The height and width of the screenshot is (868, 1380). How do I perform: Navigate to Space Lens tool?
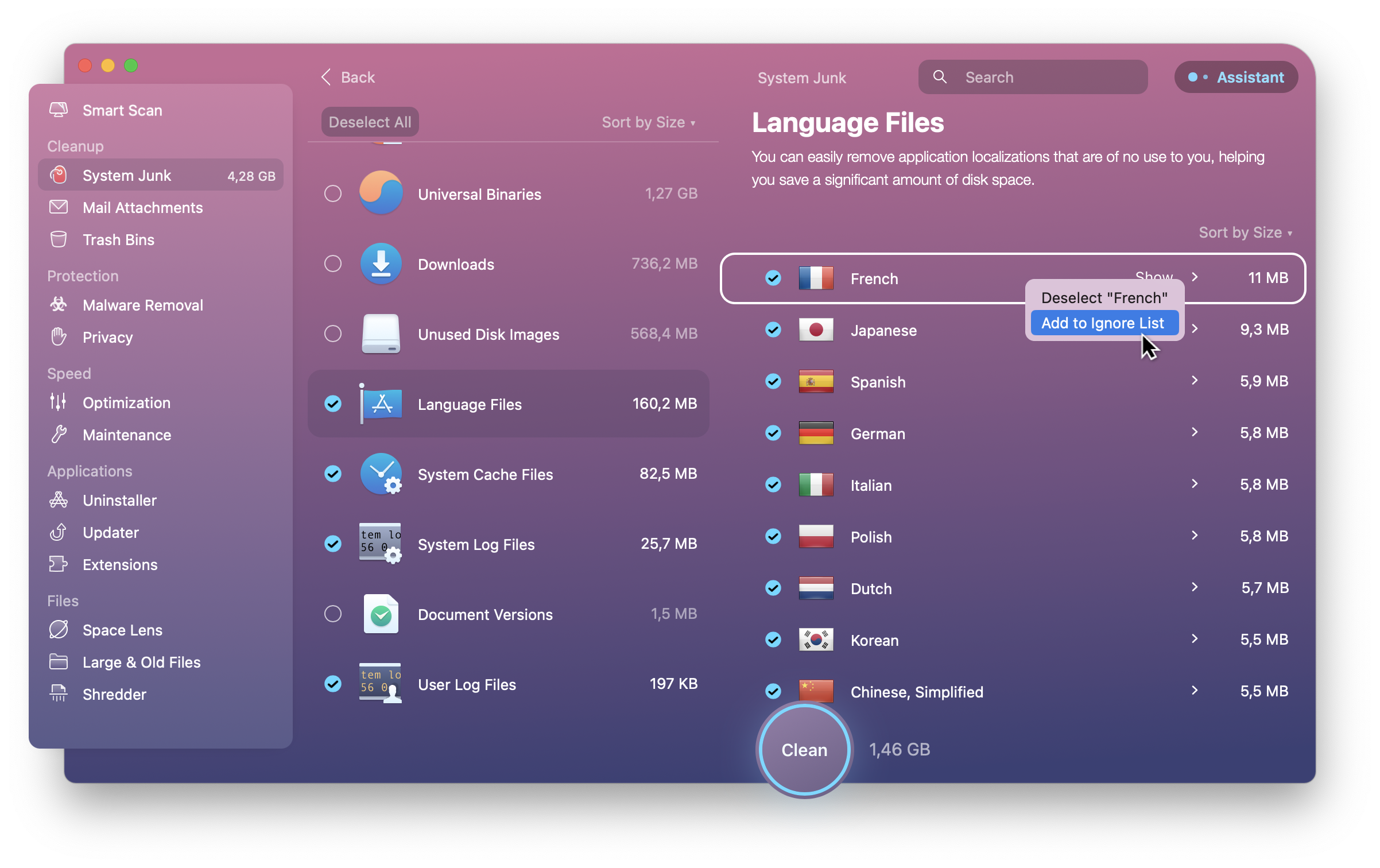tap(122, 630)
